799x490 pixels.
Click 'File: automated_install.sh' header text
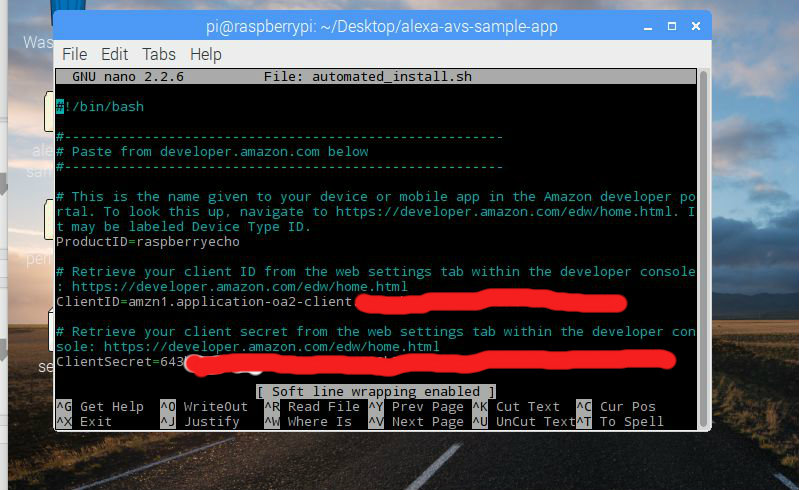(x=367, y=76)
